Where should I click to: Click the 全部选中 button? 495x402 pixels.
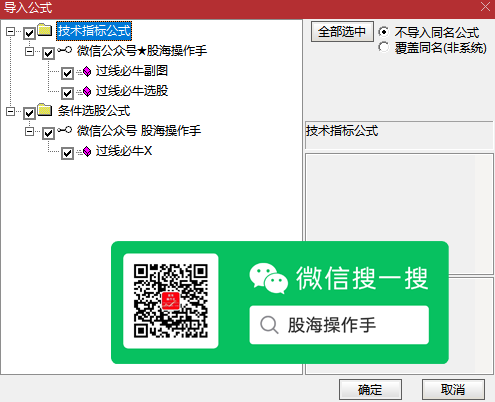(x=342, y=32)
